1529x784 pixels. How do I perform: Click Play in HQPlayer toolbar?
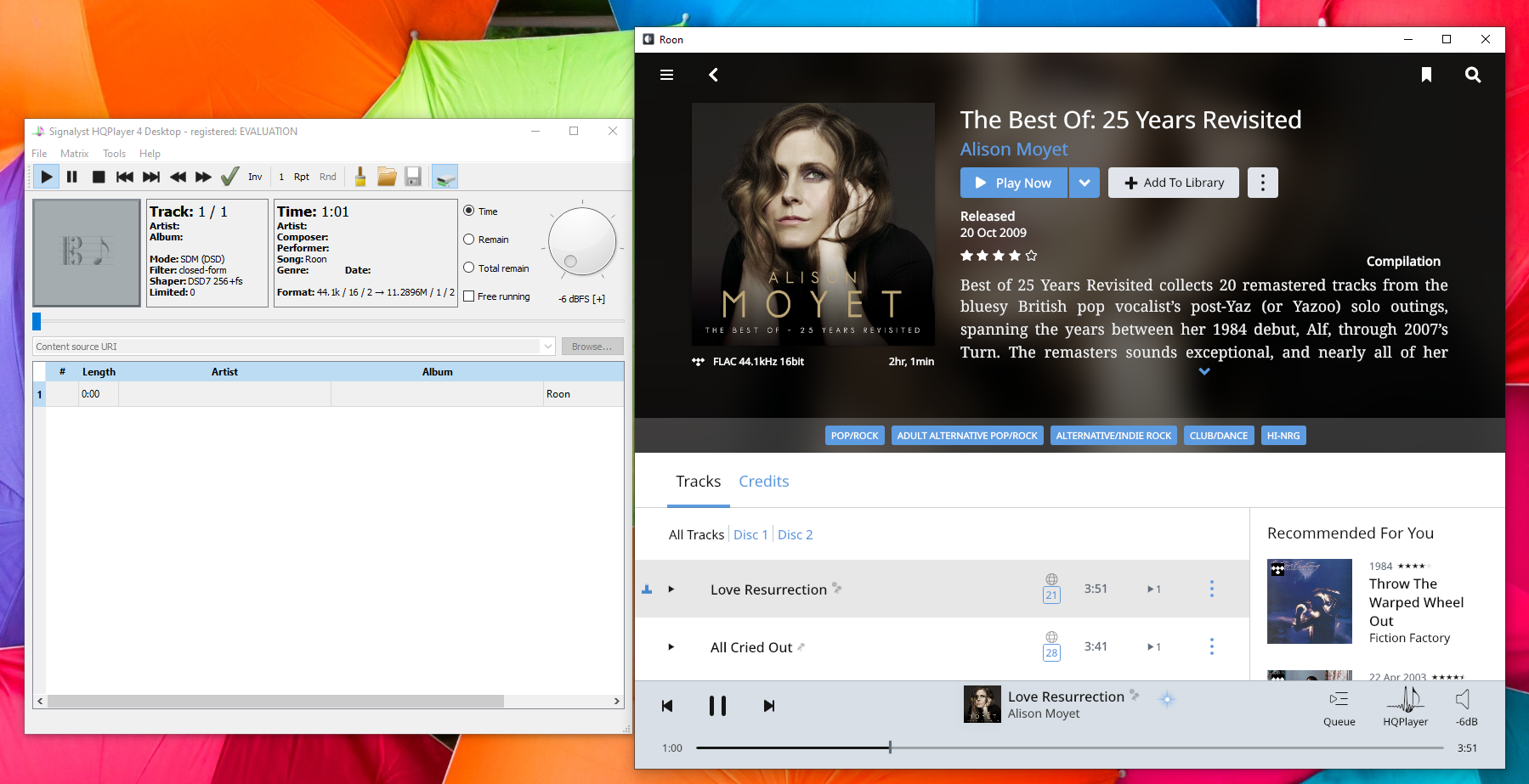point(47,177)
